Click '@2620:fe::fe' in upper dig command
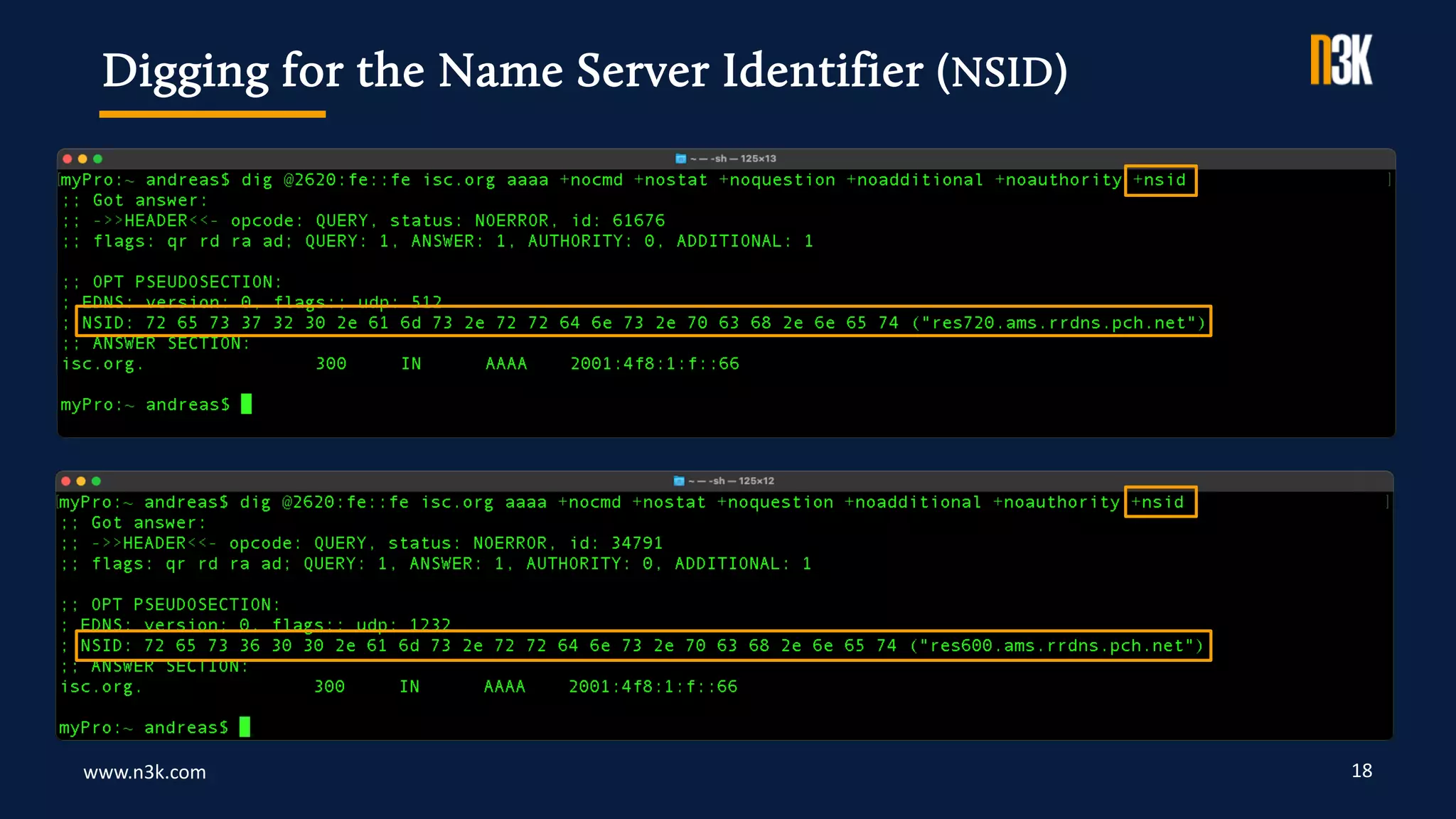 [347, 181]
